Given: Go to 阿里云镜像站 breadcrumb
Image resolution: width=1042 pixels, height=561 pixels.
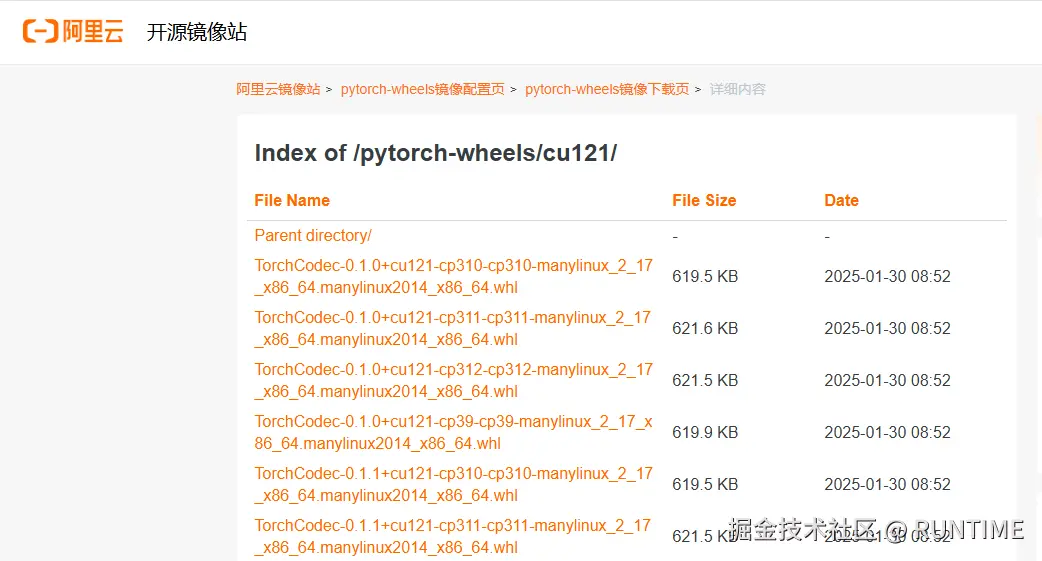Looking at the screenshot, I should point(278,89).
